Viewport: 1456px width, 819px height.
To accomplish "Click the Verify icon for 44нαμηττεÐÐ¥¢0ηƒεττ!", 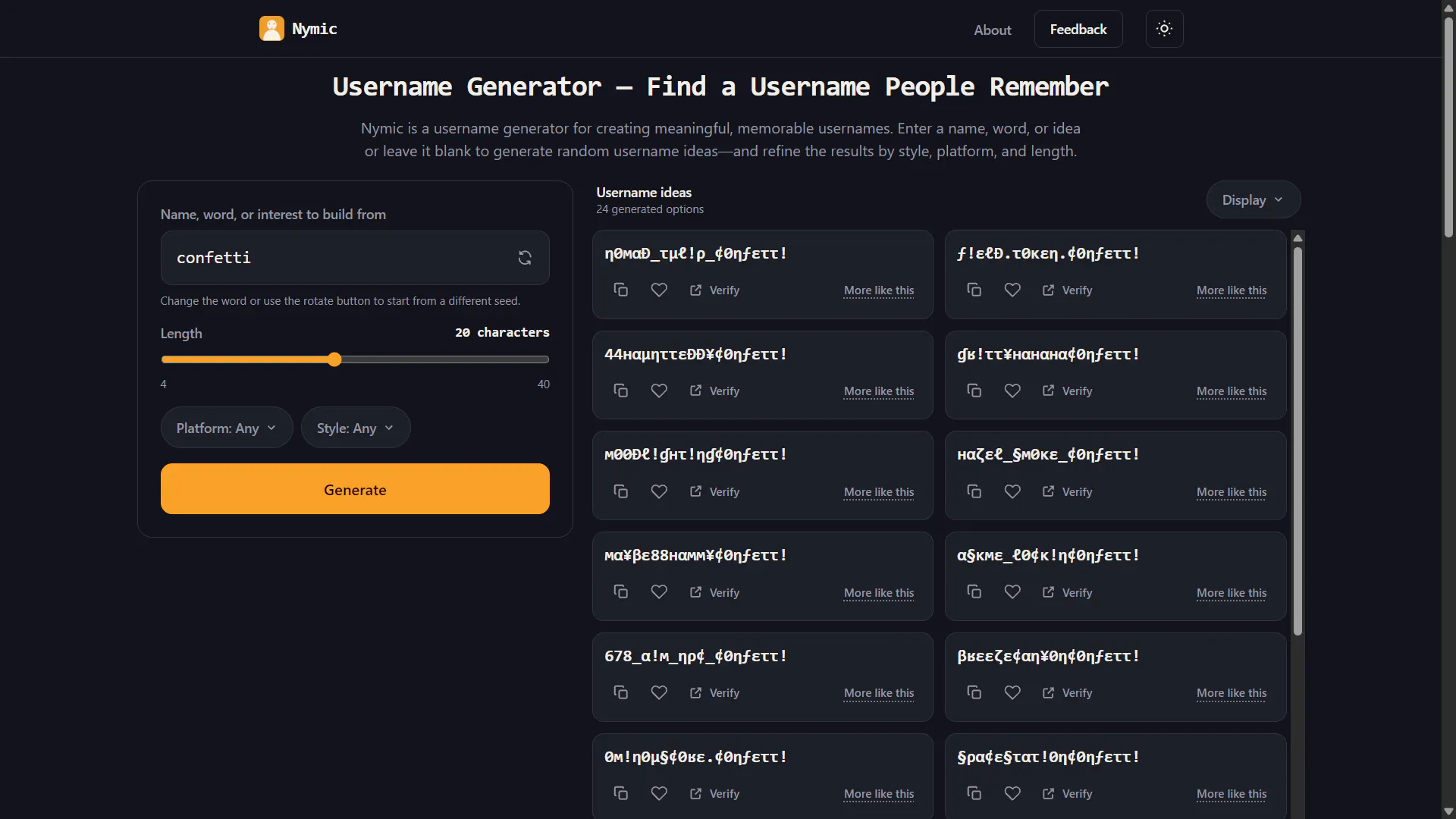I will (x=696, y=391).
